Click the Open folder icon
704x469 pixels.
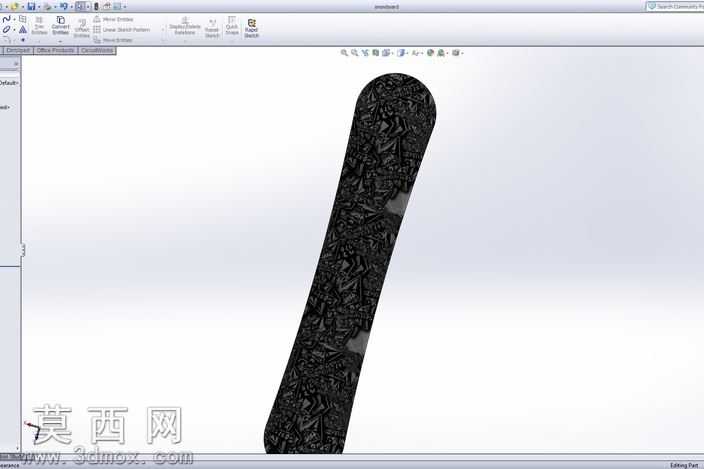point(15,6)
